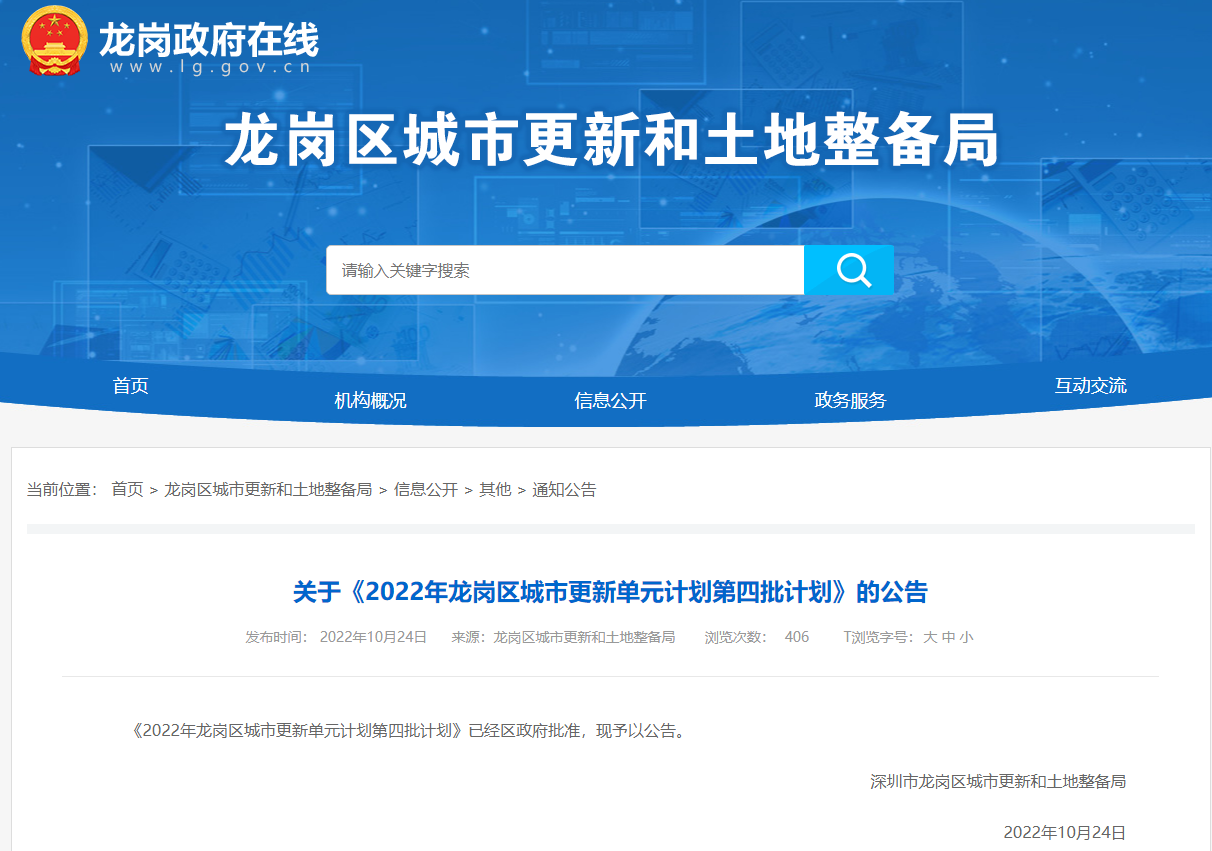Click the national emblem logo
1212x851 pixels.
(x=55, y=40)
